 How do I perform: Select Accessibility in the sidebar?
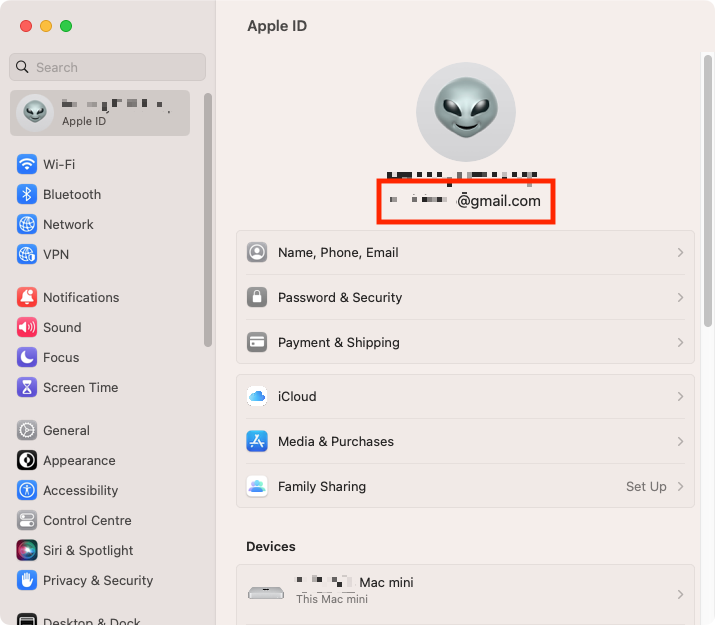point(81,491)
